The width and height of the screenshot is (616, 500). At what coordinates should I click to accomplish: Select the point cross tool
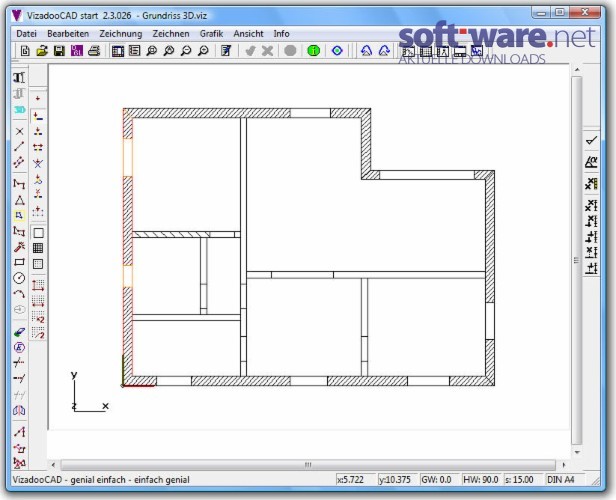[x=19, y=131]
